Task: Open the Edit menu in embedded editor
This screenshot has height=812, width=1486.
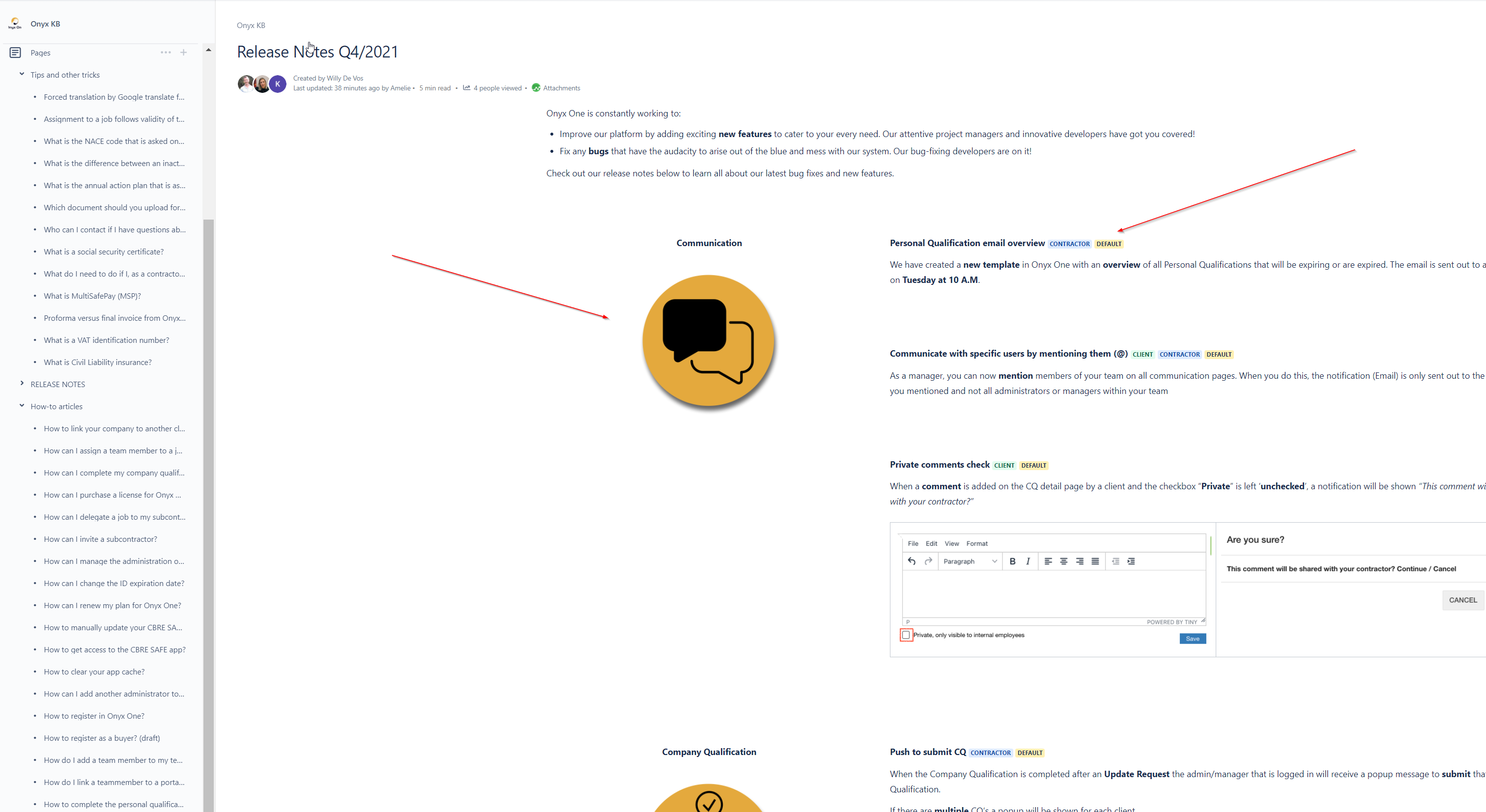Action: (x=932, y=543)
